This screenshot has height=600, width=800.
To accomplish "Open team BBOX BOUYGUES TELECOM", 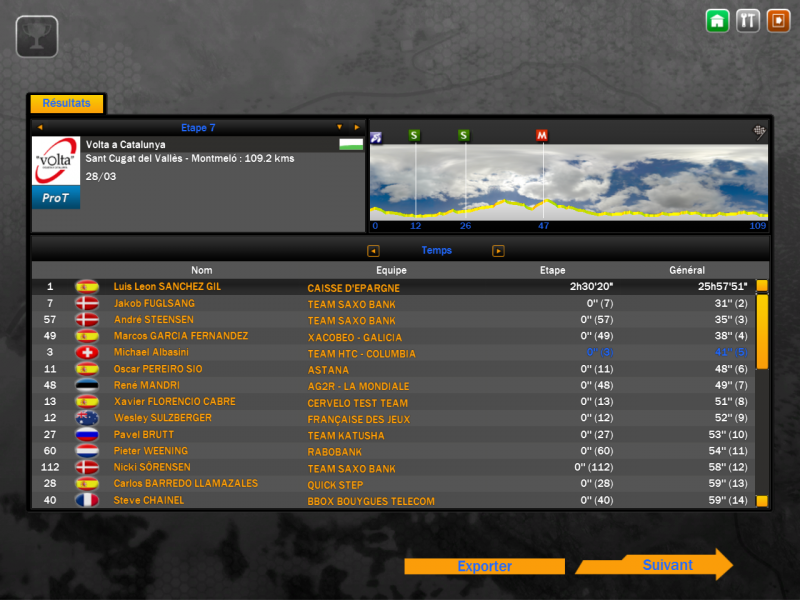I will click(x=371, y=502).
